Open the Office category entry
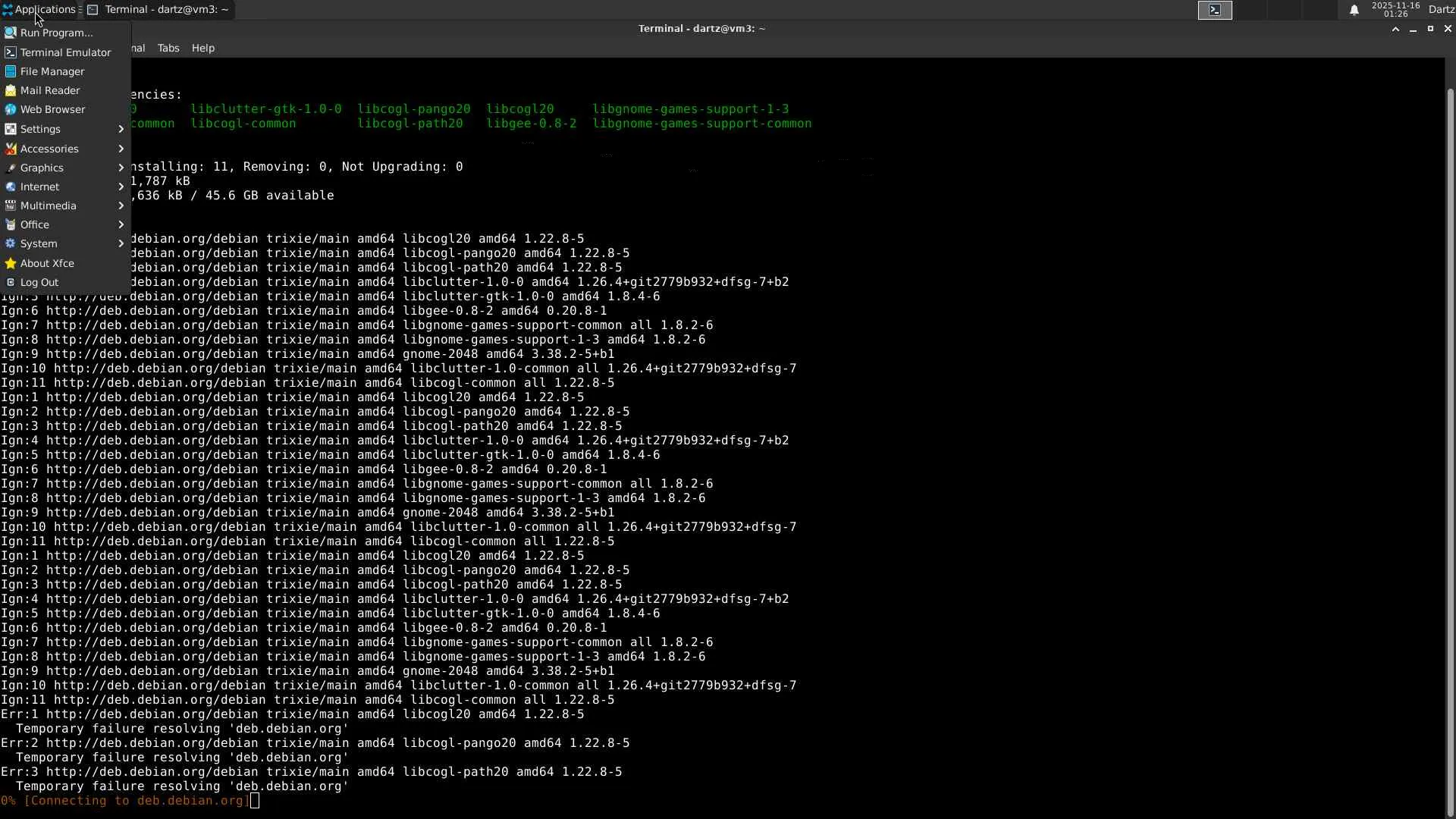The image size is (1456, 819). (35, 224)
